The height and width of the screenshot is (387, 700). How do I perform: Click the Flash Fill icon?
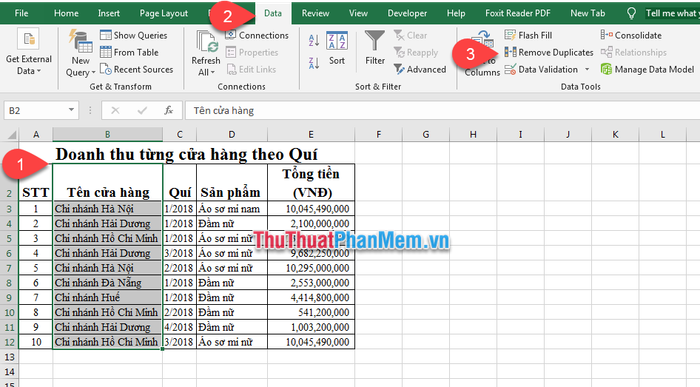[x=510, y=35]
